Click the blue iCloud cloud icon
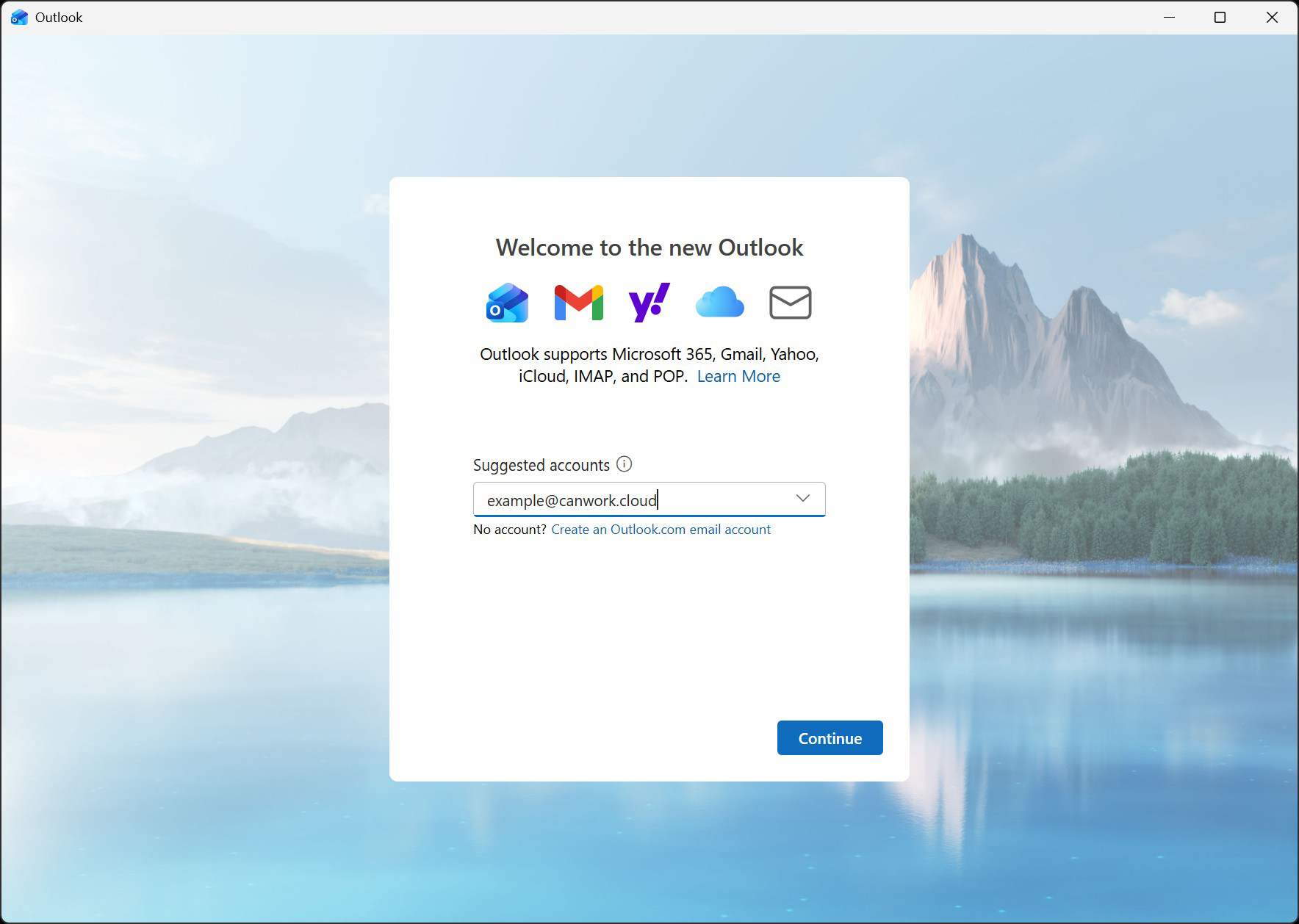 719,303
